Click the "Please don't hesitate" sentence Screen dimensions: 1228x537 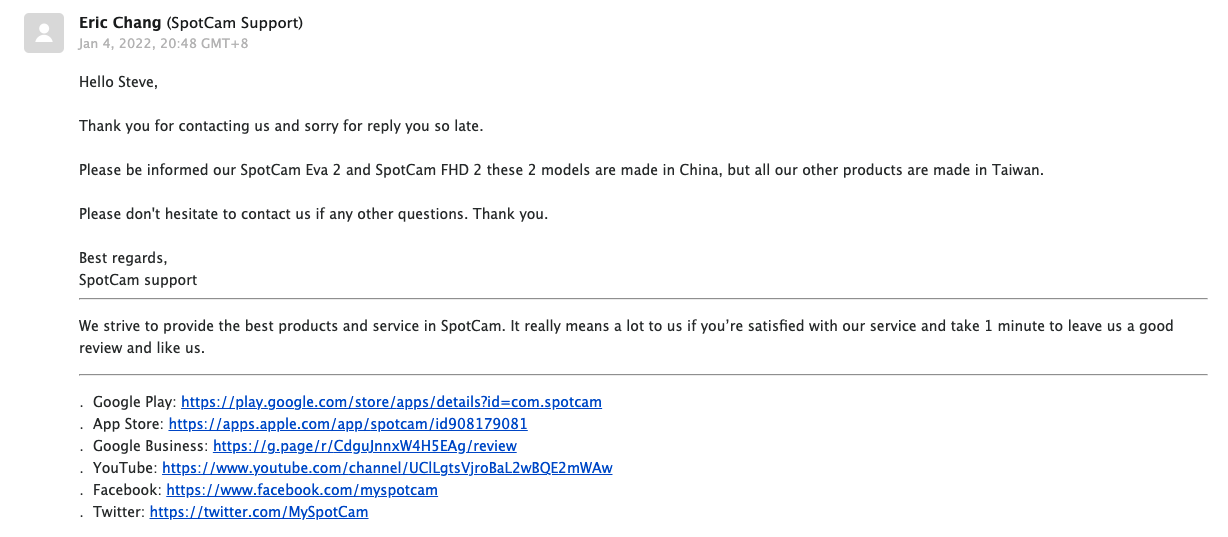tap(313, 214)
